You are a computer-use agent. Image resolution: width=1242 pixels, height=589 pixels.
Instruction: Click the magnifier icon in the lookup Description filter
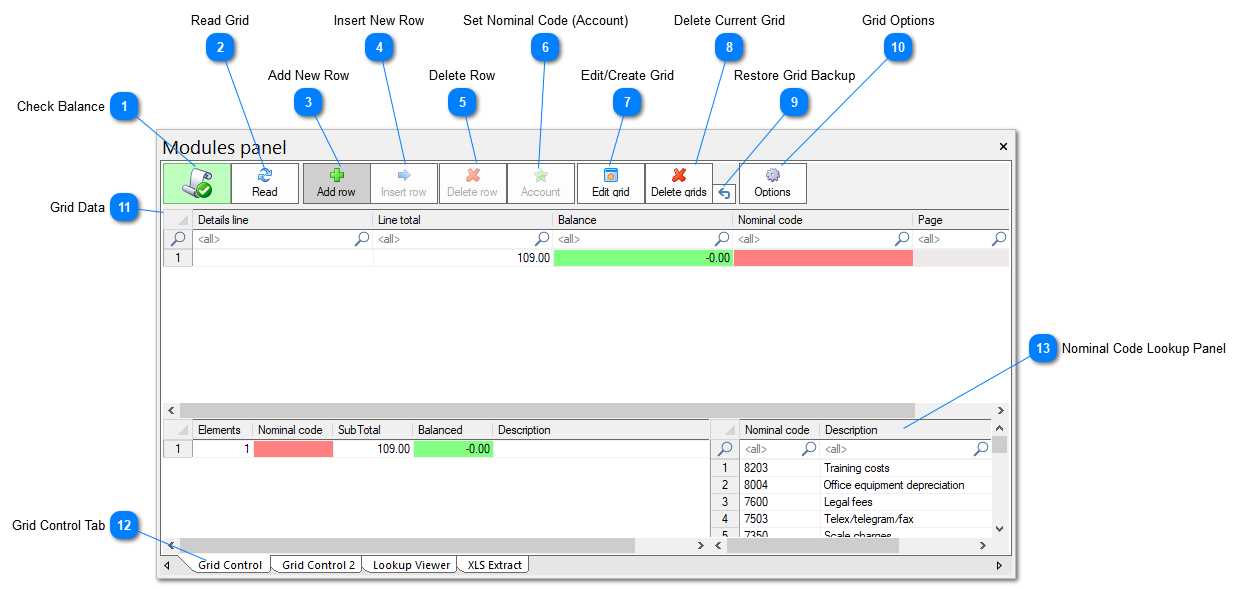pyautogui.click(x=980, y=449)
